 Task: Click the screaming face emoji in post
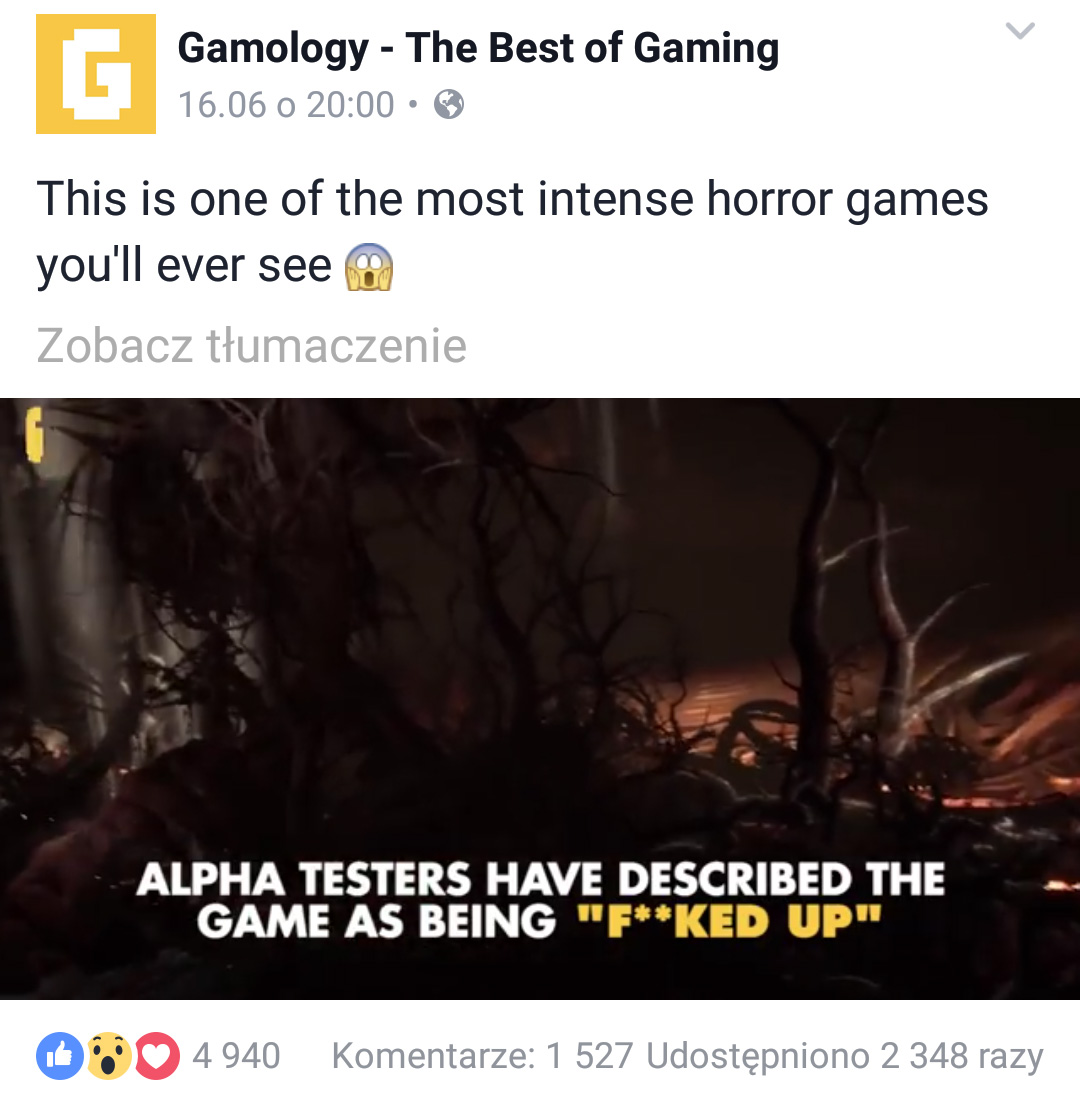pos(368,267)
